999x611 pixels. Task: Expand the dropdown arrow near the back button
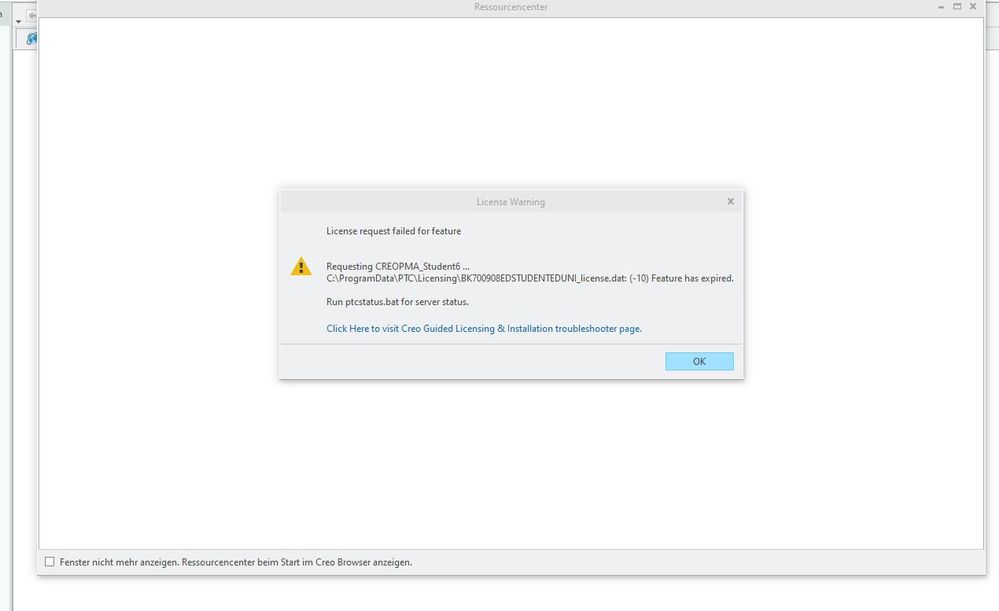click(x=18, y=21)
